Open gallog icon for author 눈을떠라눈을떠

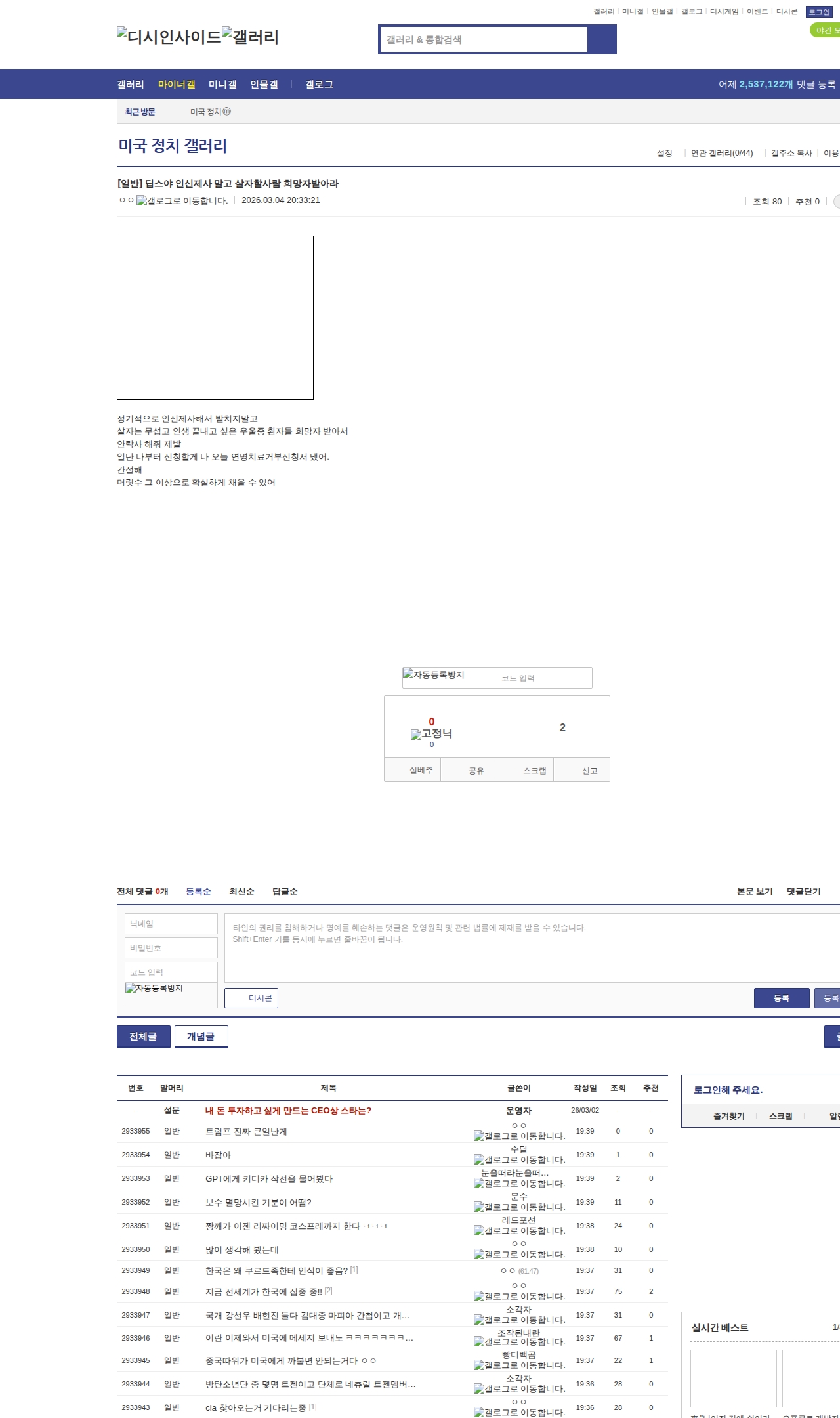coord(519,1184)
